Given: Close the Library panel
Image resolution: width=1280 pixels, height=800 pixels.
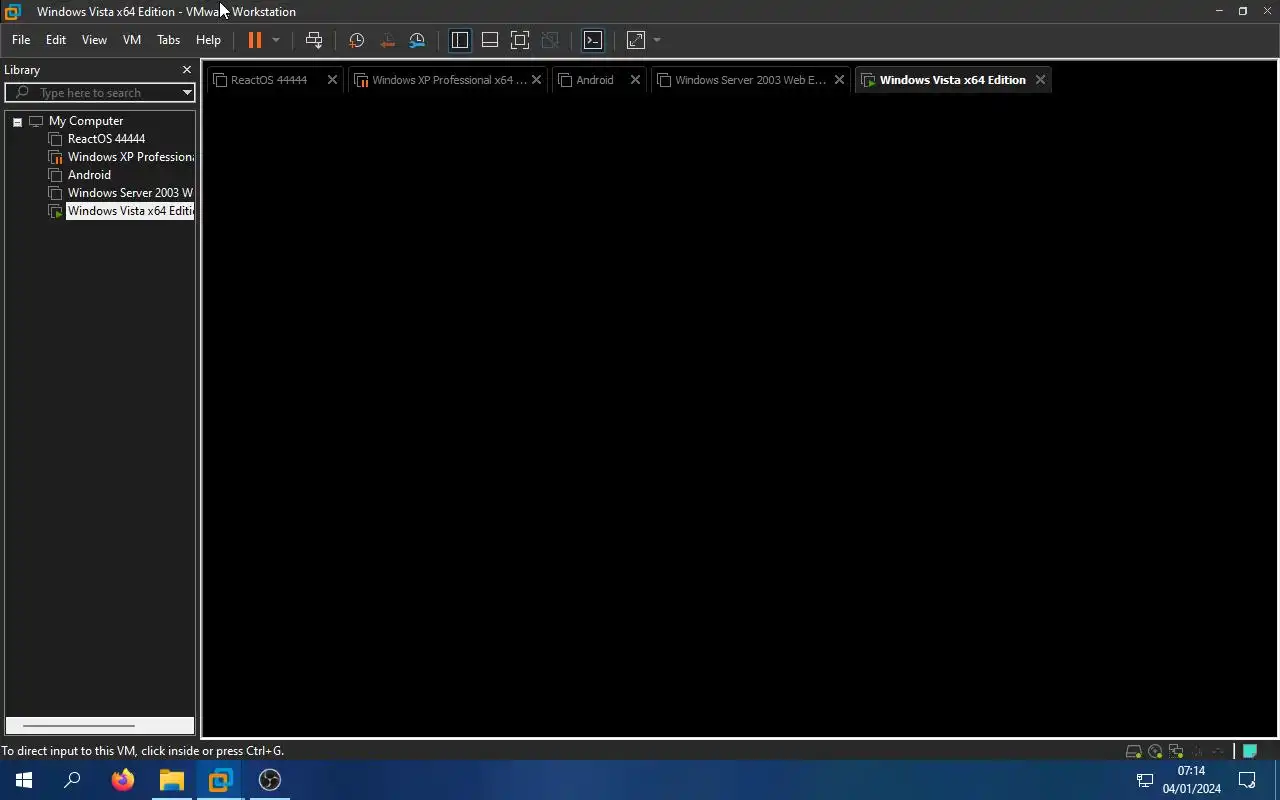Looking at the screenshot, I should coord(186,70).
